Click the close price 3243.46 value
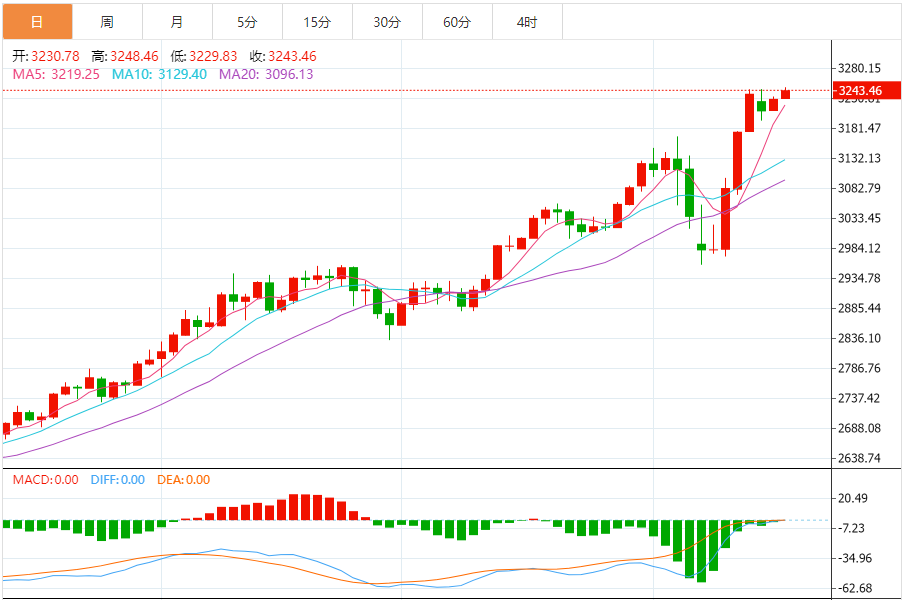 tap(292, 56)
